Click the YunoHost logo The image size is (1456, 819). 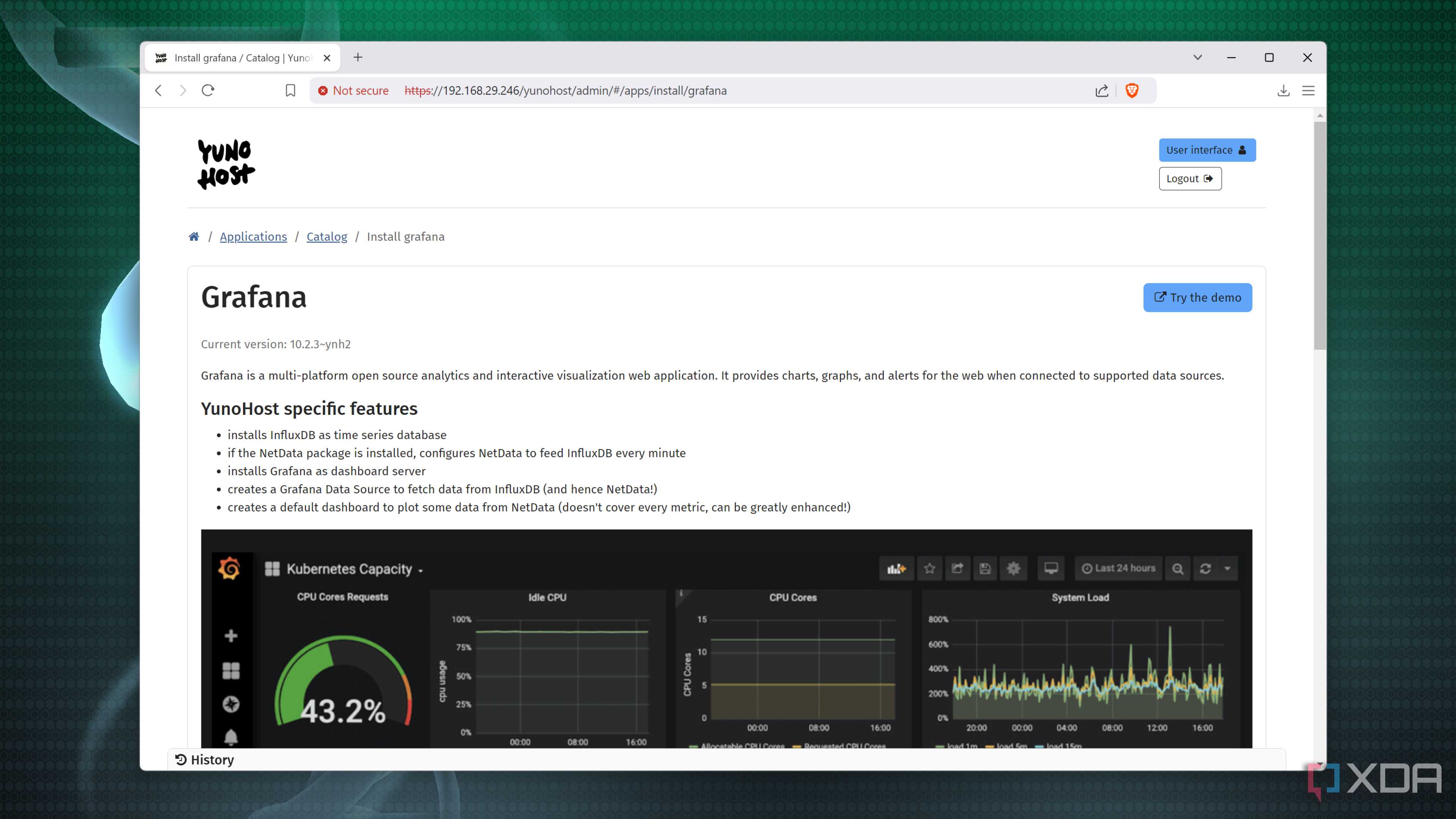(226, 164)
